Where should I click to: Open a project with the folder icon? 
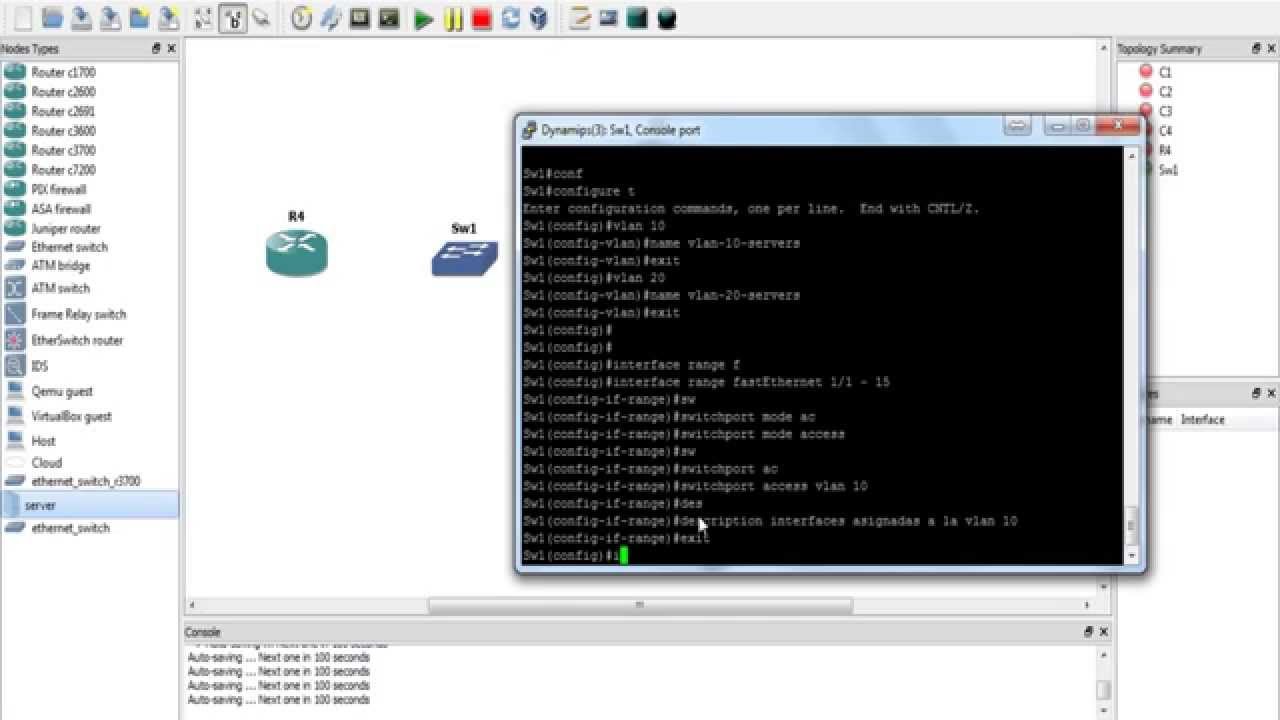tap(52, 18)
